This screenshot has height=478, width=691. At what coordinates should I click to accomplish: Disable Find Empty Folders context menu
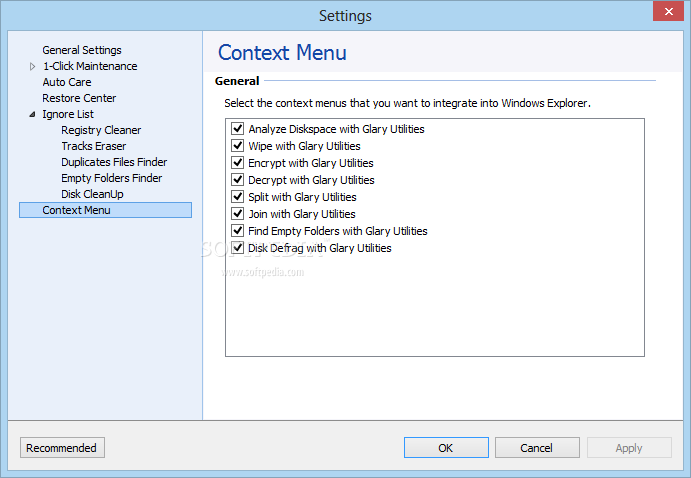click(x=238, y=230)
